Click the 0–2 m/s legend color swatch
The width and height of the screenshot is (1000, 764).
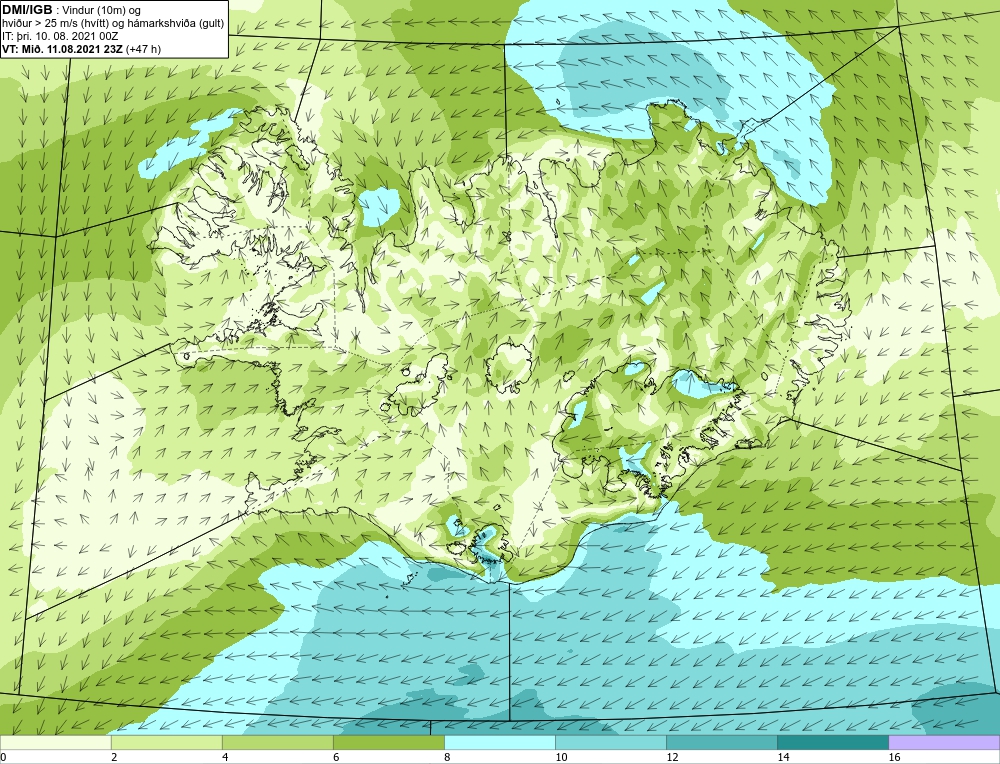coord(55,743)
